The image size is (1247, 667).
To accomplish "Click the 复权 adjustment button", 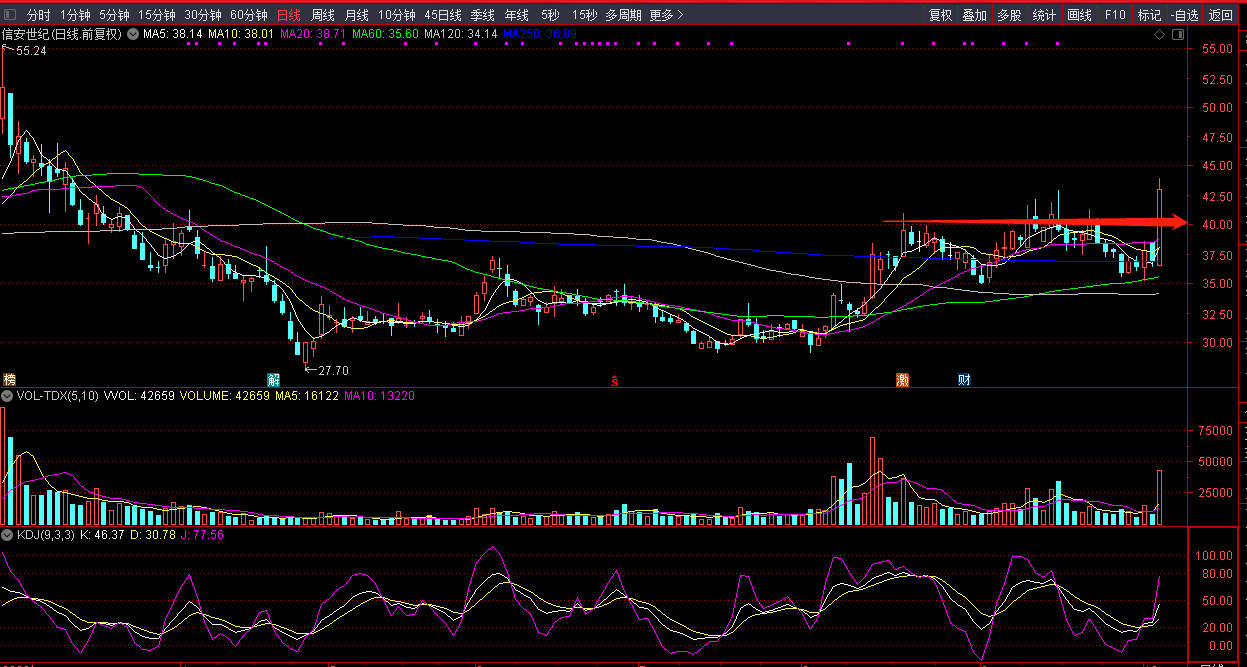I will (x=940, y=15).
